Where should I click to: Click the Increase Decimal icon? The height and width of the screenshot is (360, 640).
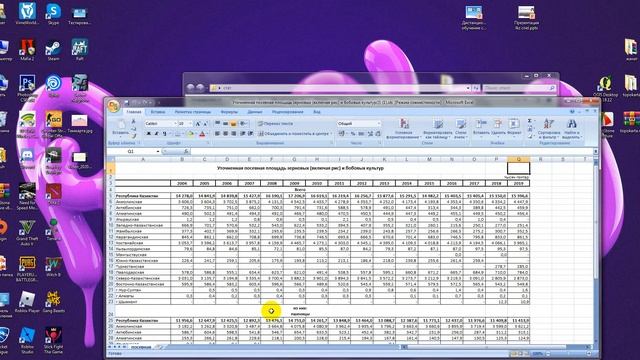pos(370,134)
